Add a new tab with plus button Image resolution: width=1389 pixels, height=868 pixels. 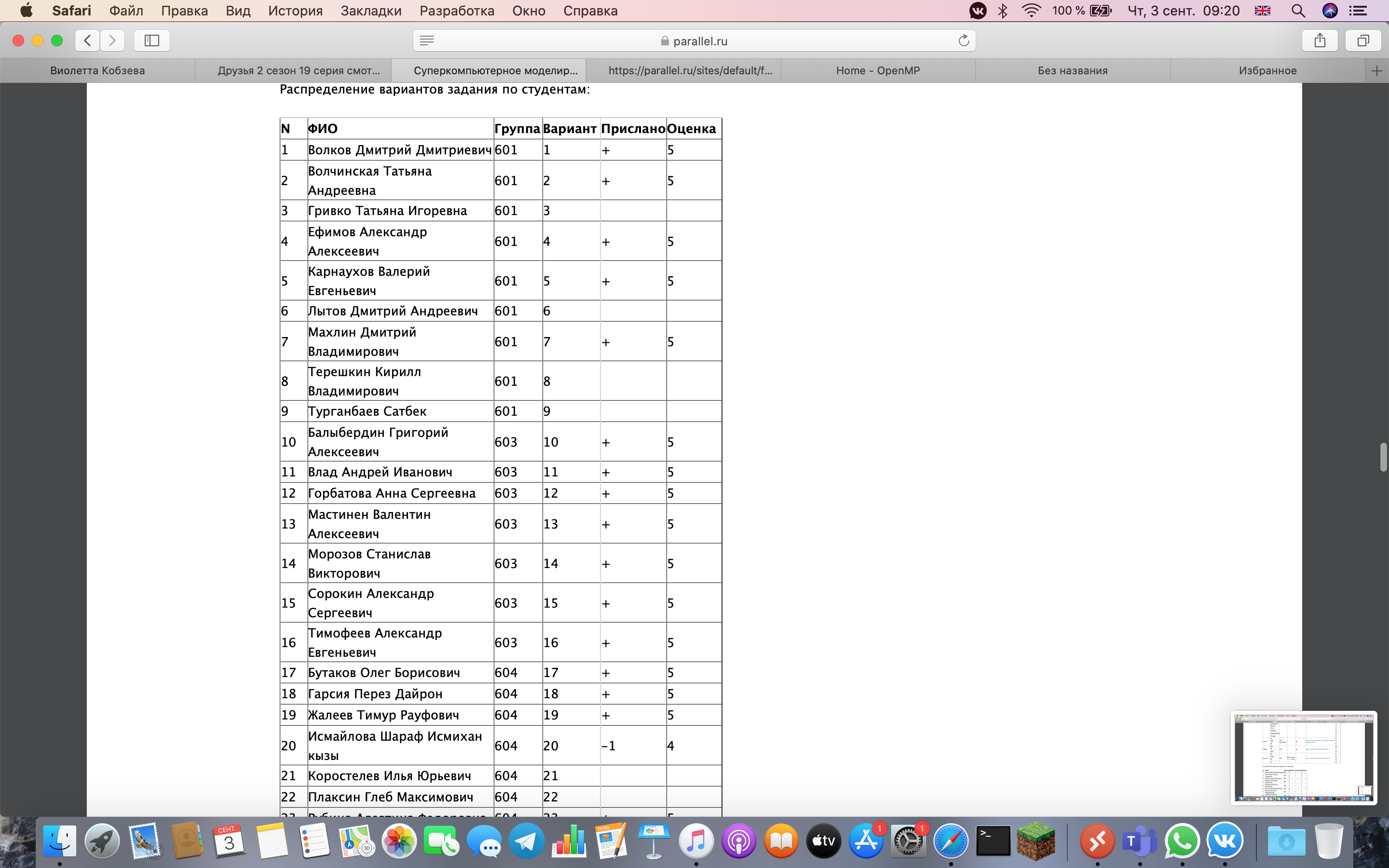(x=1376, y=70)
